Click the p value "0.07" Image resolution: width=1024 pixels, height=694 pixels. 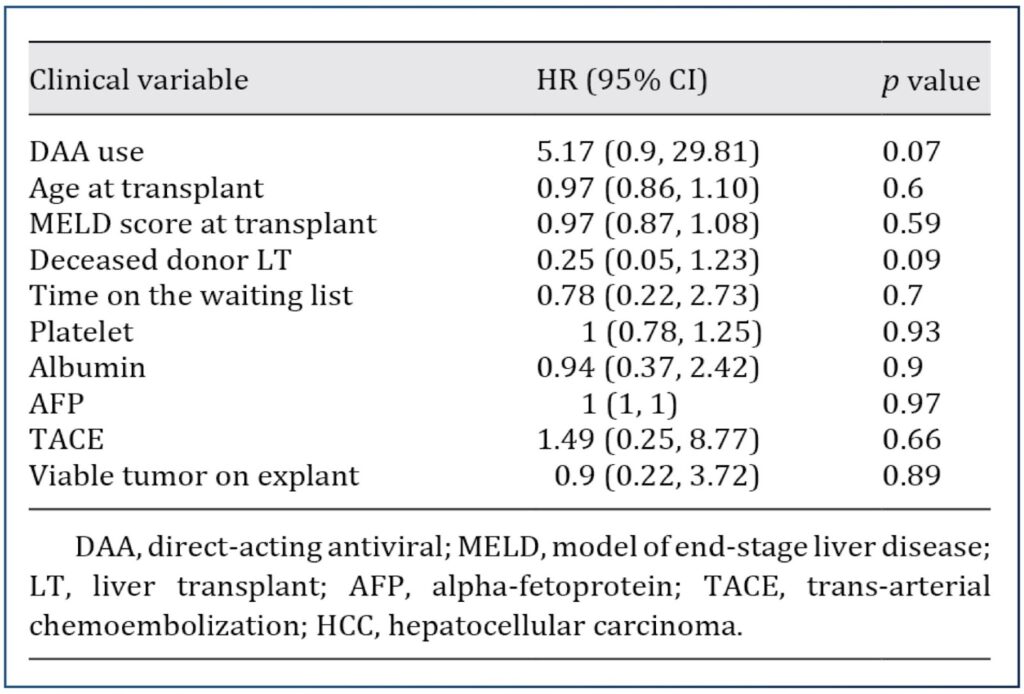(911, 152)
